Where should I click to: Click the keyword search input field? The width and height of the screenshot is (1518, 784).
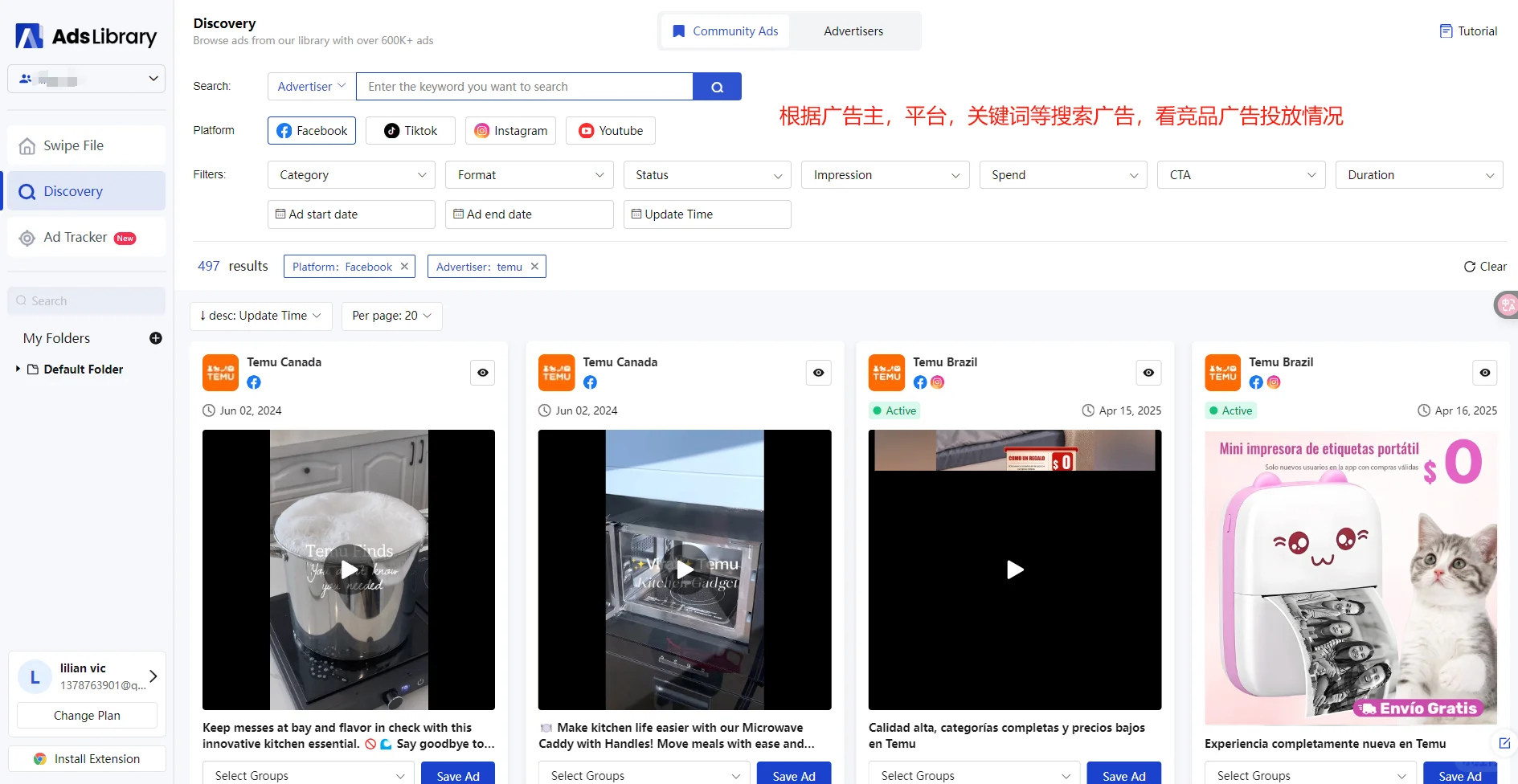(524, 87)
